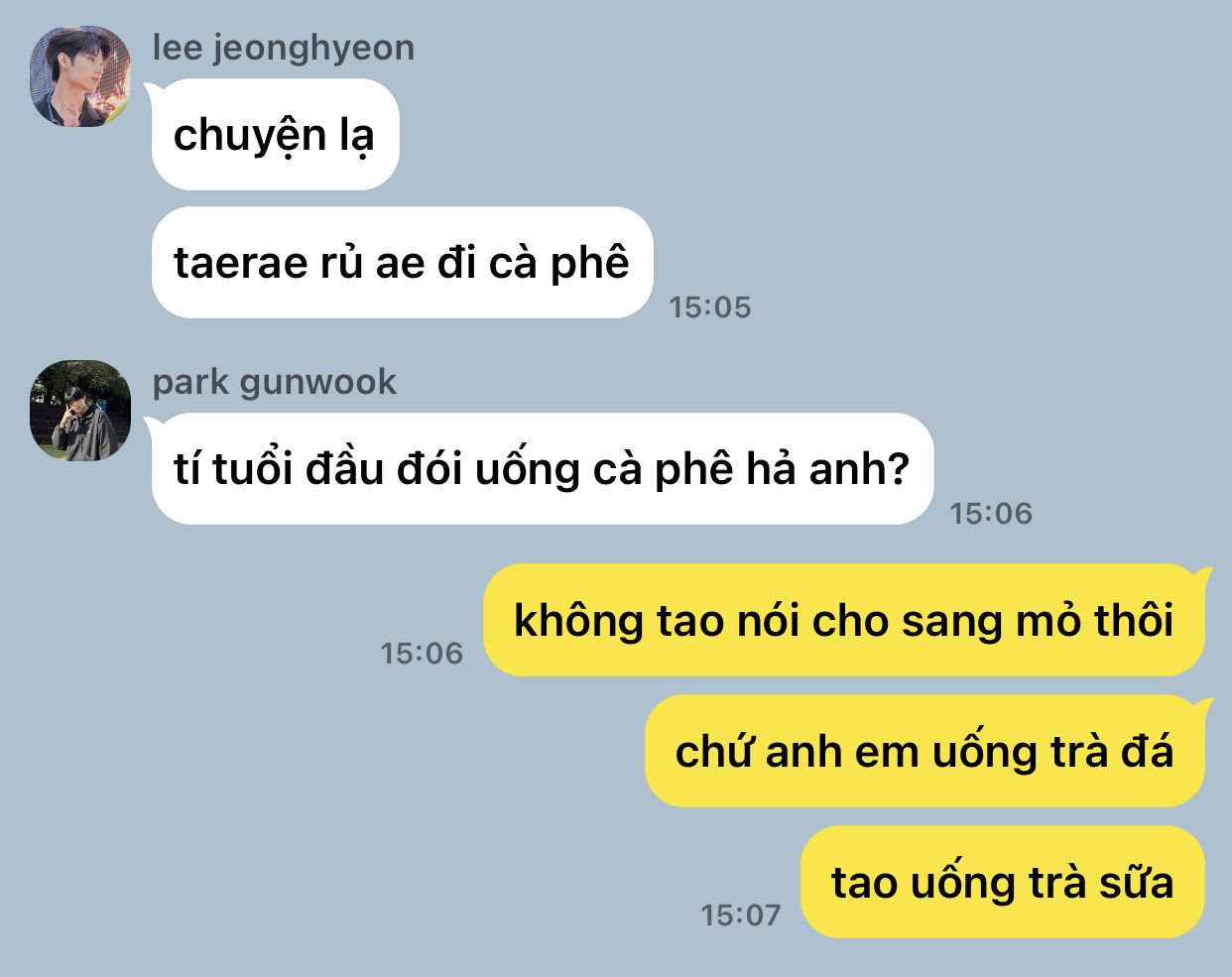The width and height of the screenshot is (1232, 977).
Task: Select the yellow 'chứ anh em uống trà đá' bubble
Action: (x=924, y=751)
